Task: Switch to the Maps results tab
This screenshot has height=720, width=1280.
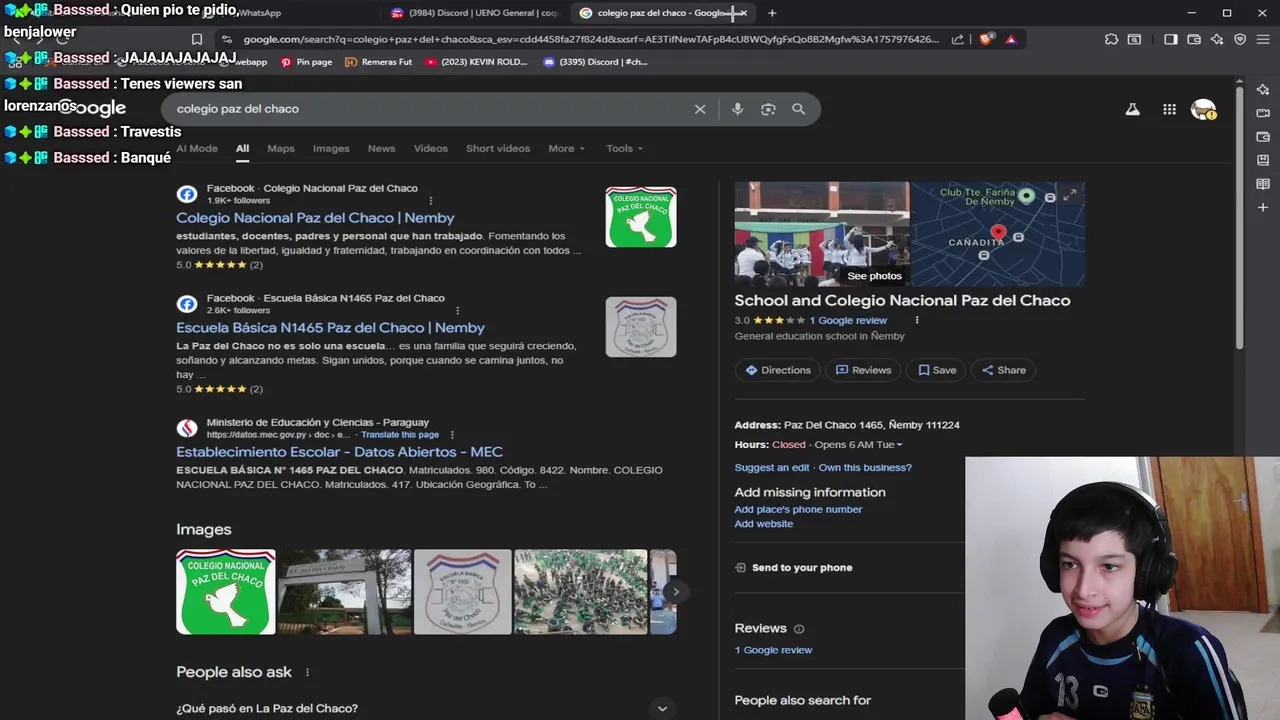Action: [281, 148]
